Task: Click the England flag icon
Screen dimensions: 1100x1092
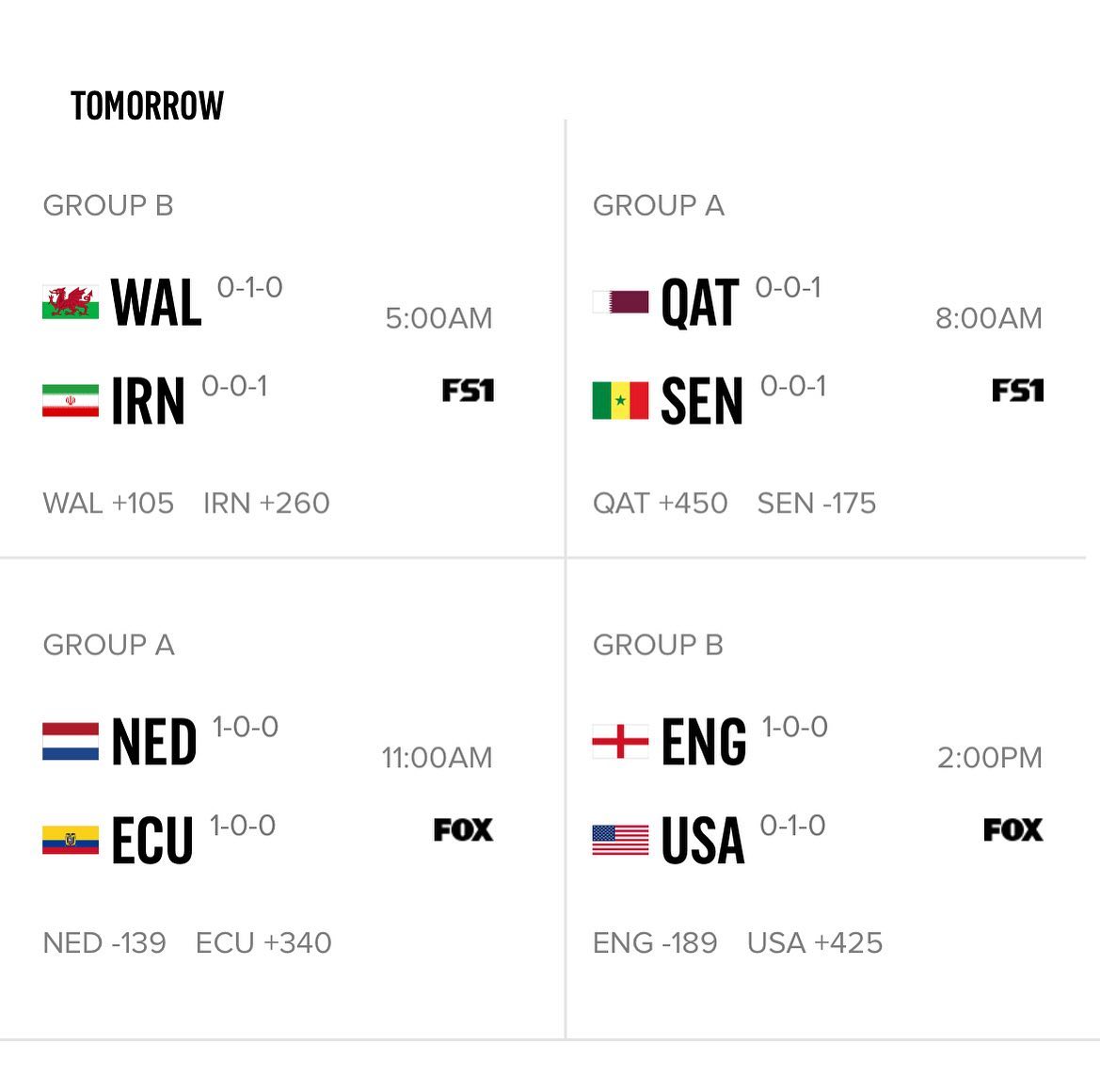Action: 620,742
